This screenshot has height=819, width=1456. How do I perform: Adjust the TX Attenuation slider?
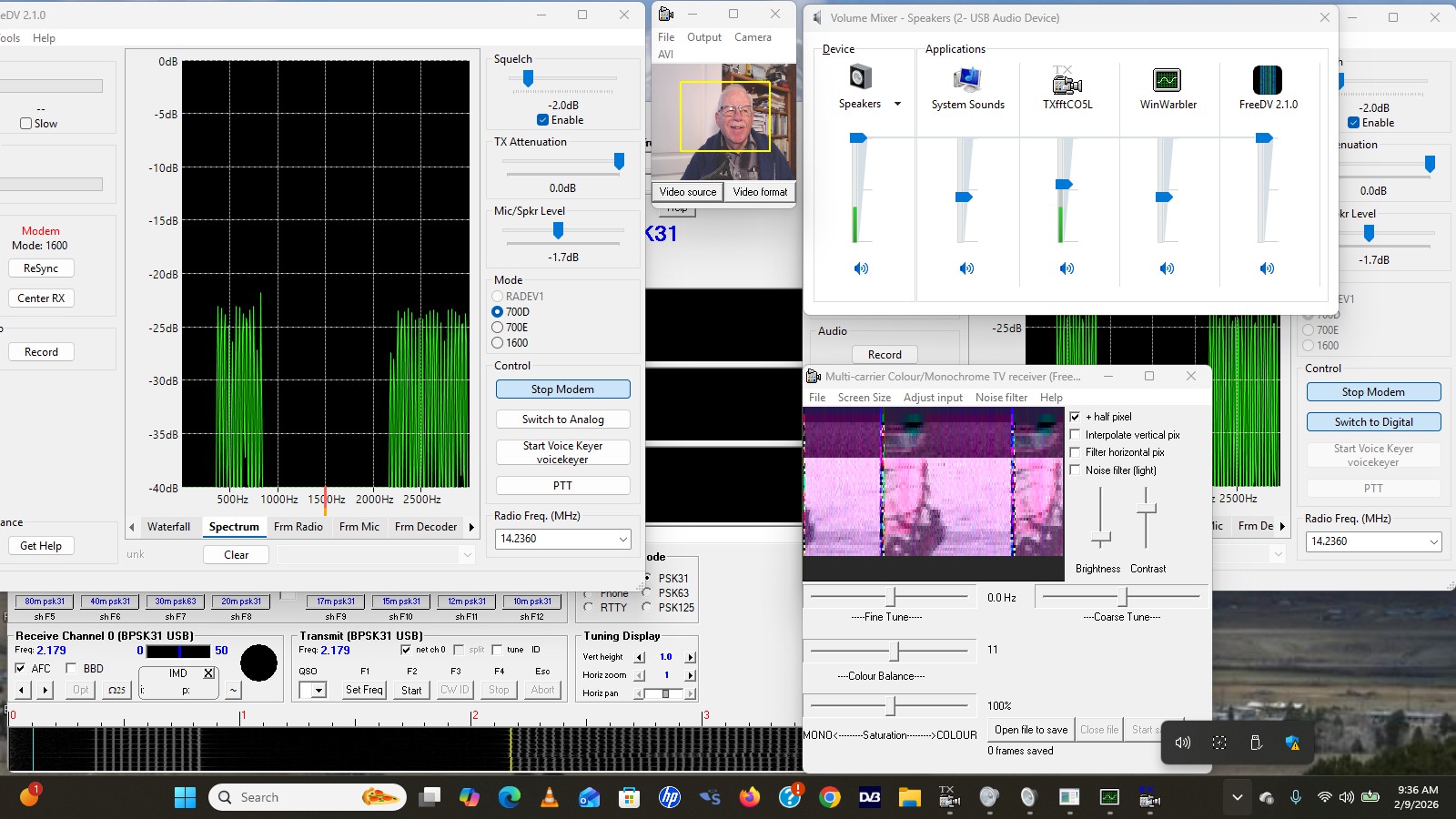point(619,162)
